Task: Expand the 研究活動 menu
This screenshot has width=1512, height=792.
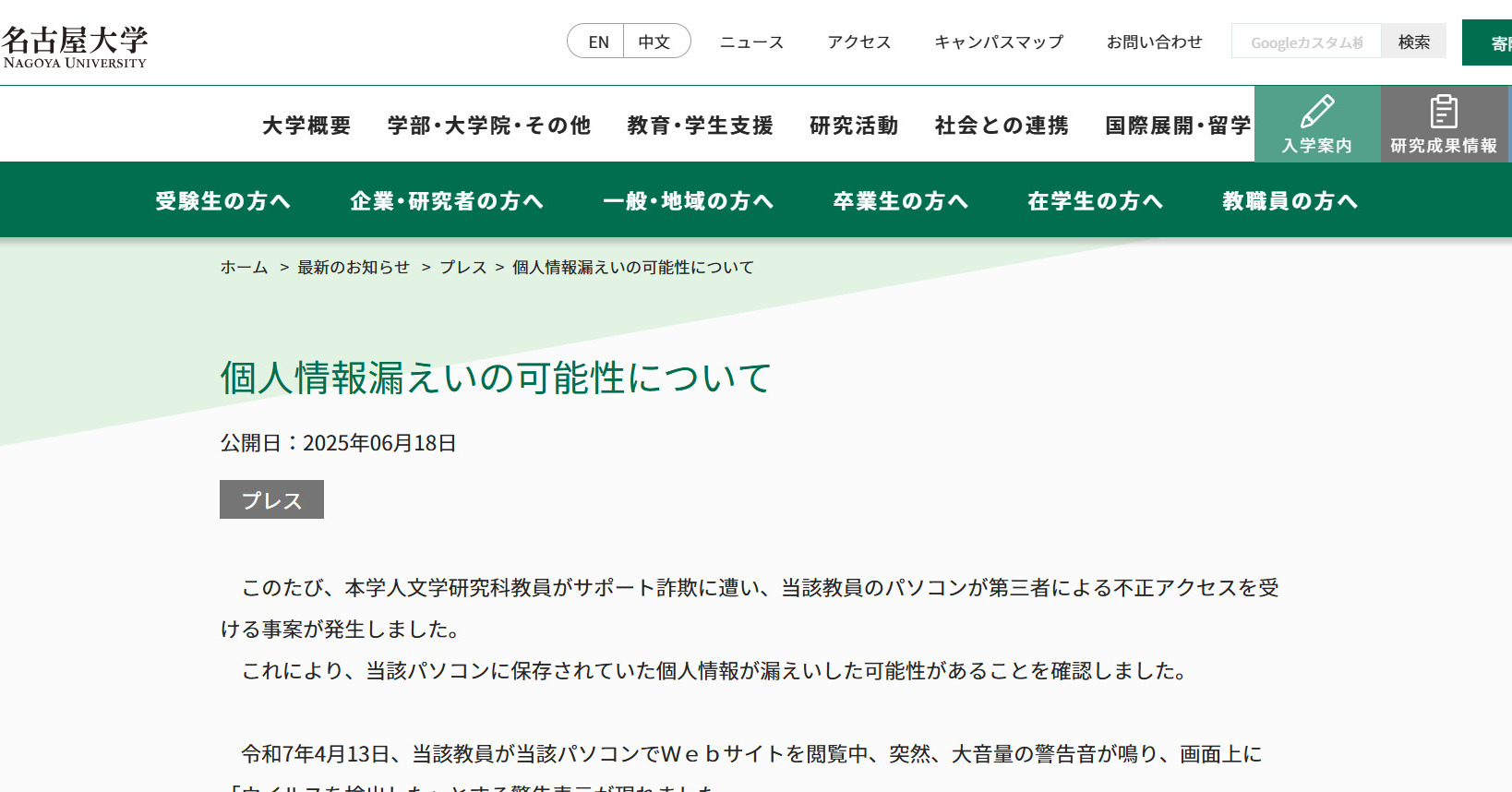Action: 854,126
